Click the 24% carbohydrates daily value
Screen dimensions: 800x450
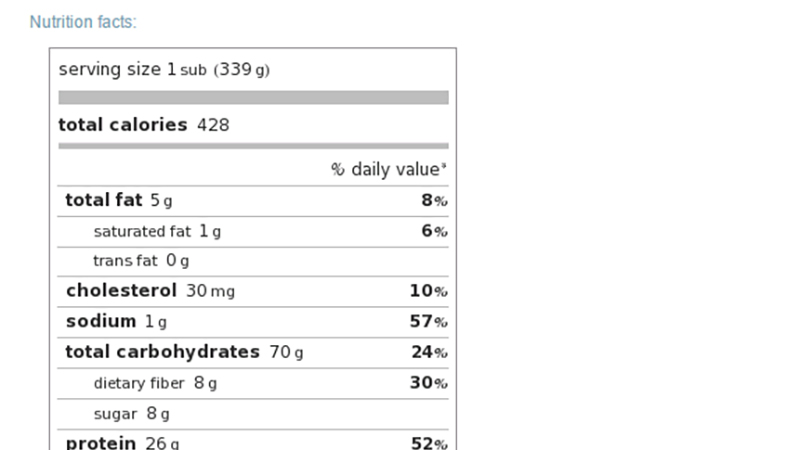pos(430,352)
